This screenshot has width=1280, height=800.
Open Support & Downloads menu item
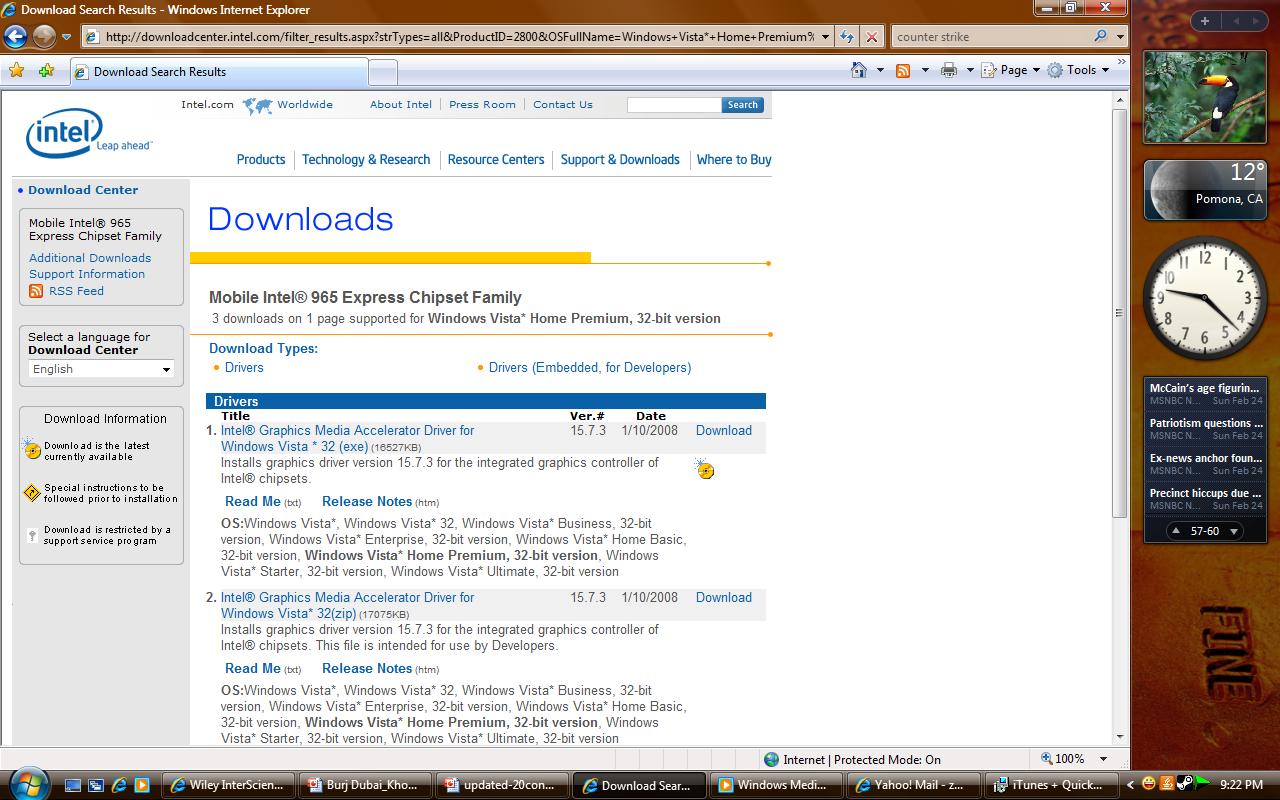620,159
